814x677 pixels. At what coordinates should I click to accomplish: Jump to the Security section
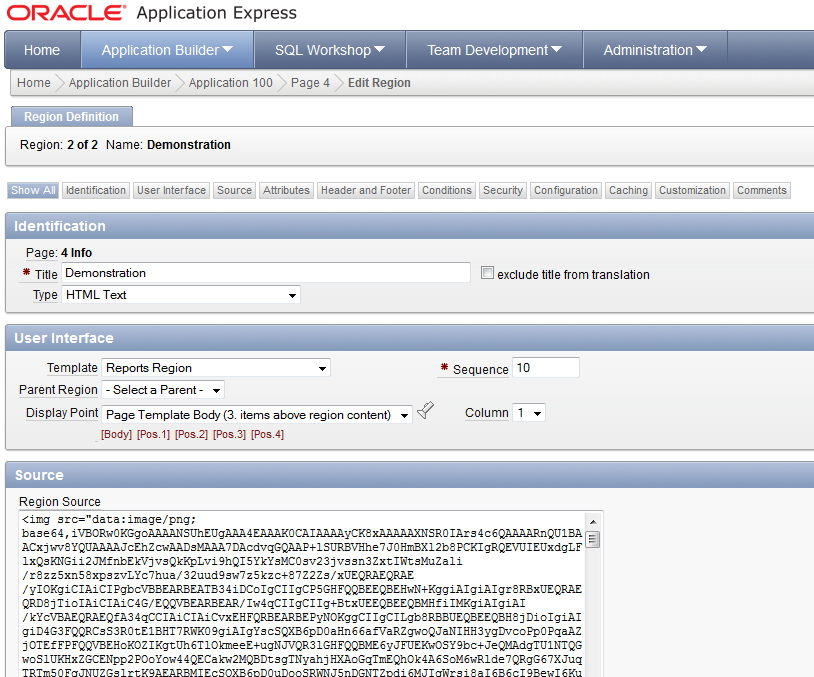tap(503, 191)
